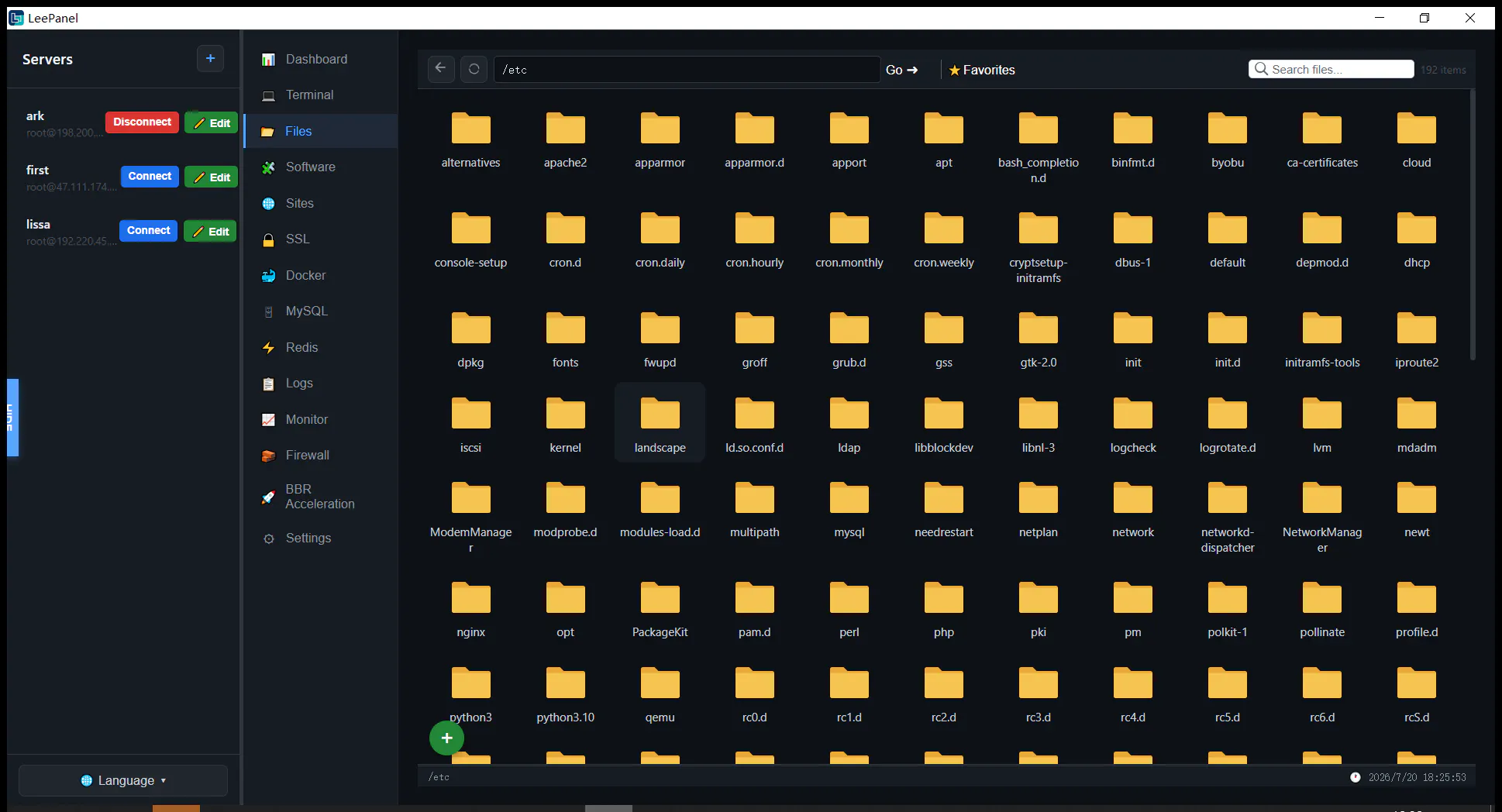Click the Search files field
Viewport: 1502px width, 812px height.
[1331, 69]
